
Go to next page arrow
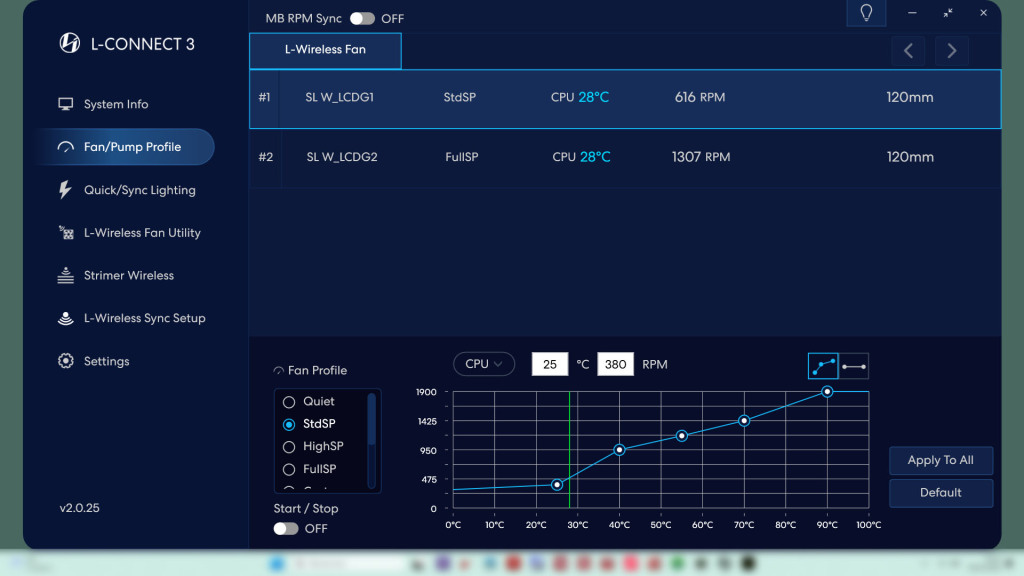pos(951,51)
